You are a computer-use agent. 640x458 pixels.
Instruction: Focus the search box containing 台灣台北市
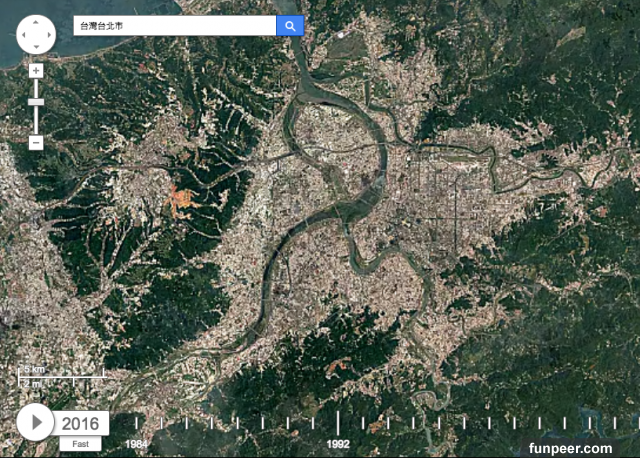(x=175, y=26)
